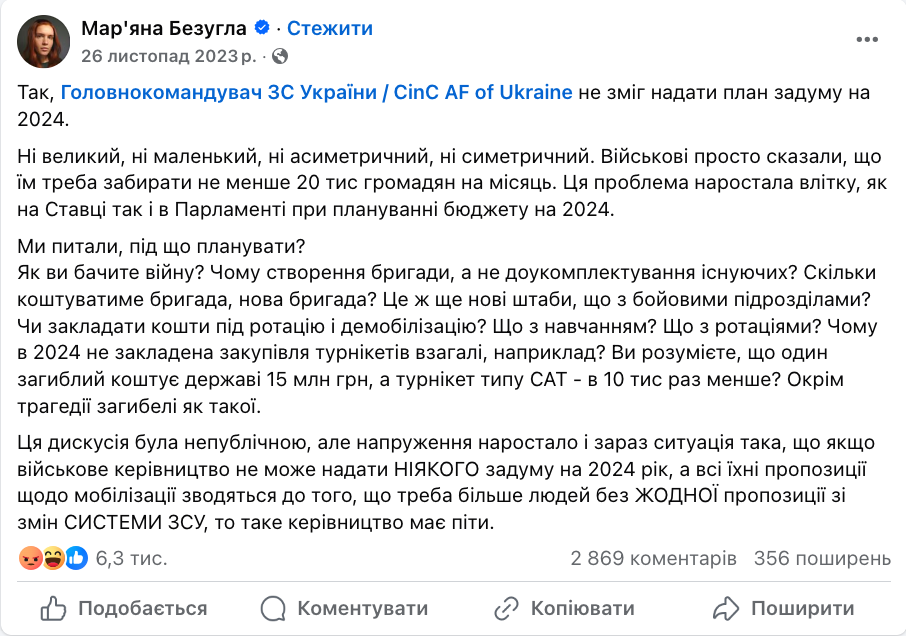Expand the 2 869 коментарів list

tap(653, 558)
